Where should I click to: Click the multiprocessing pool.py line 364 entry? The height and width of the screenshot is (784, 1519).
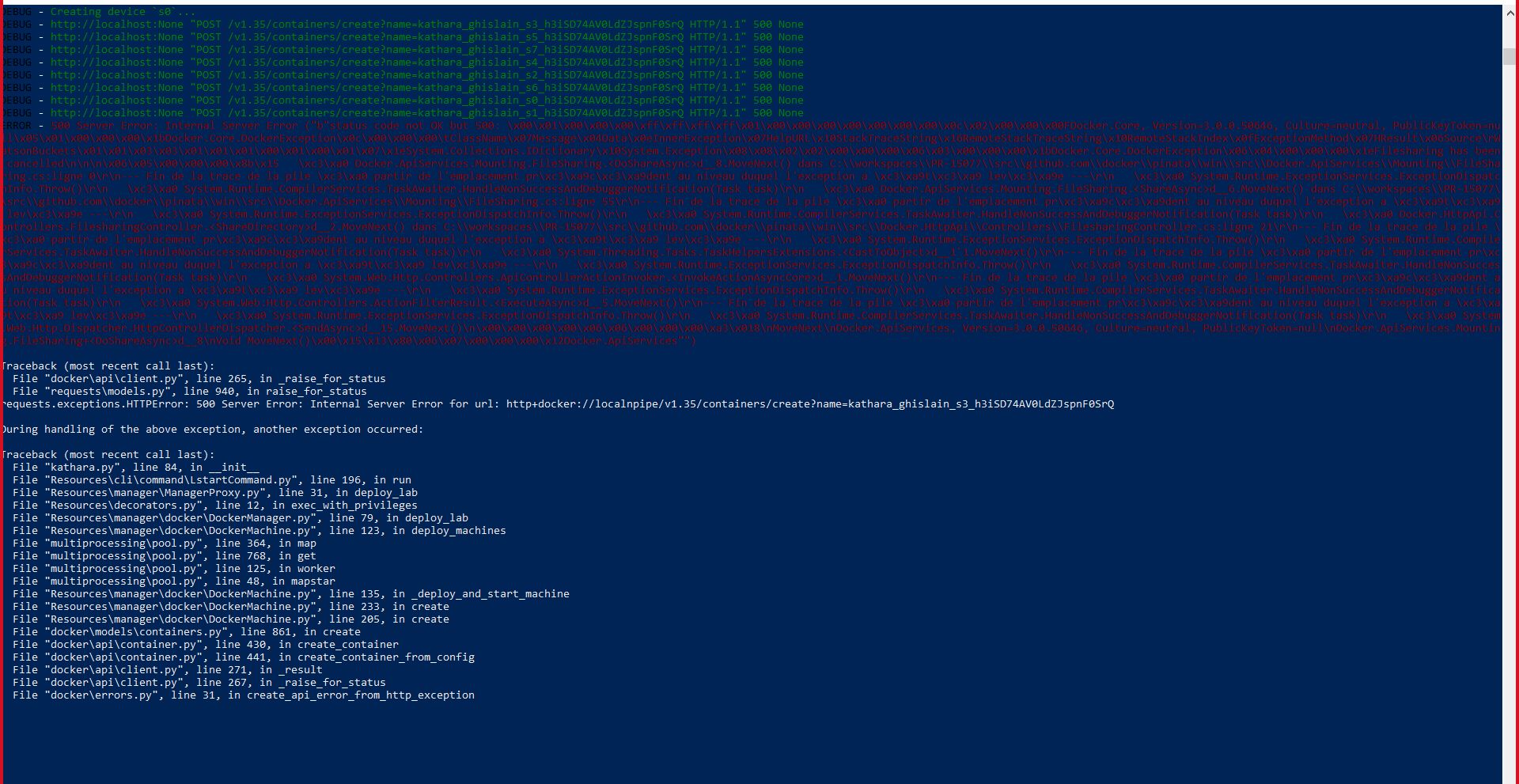(166, 543)
